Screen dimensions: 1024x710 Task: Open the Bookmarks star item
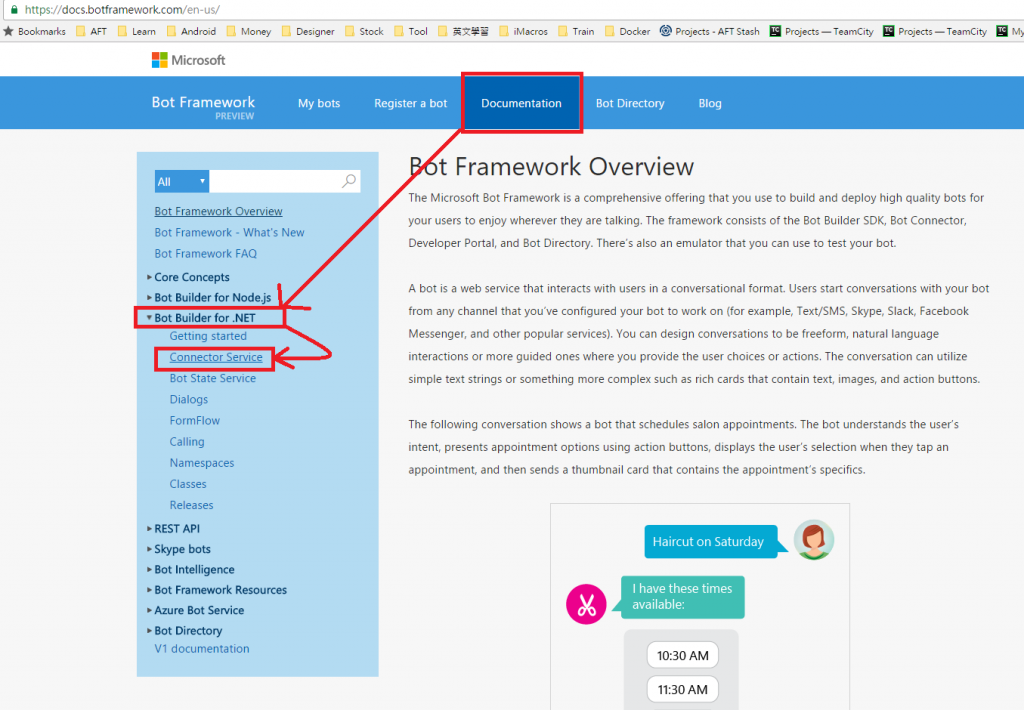[x=35, y=31]
